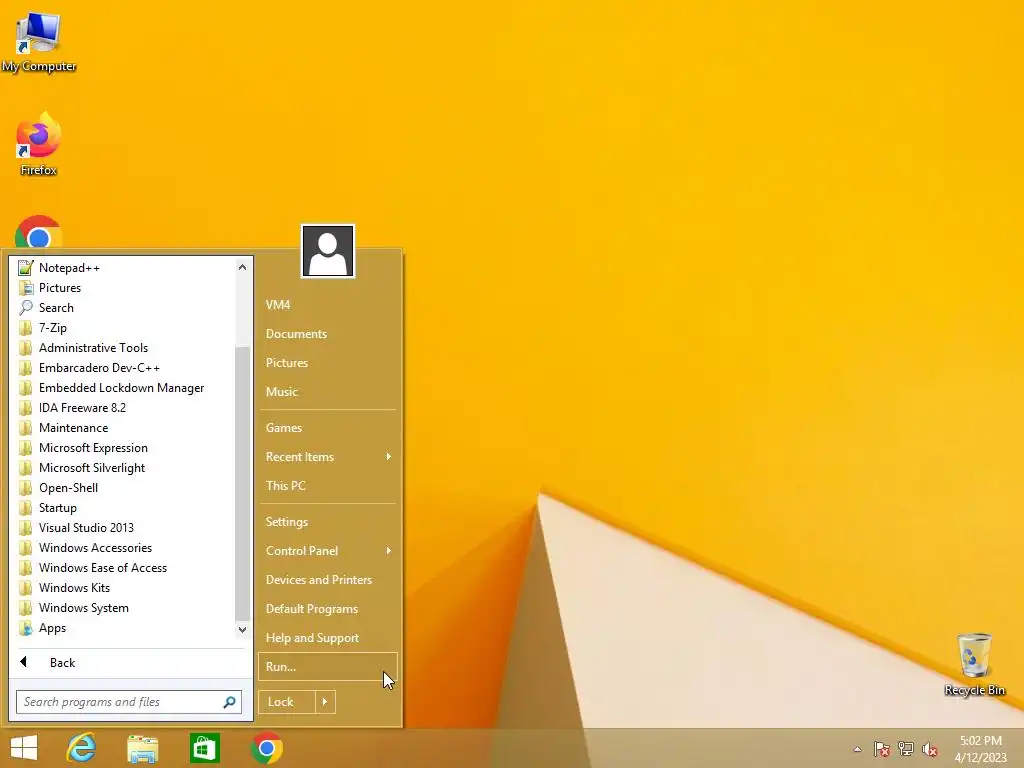Click the programs list scrollbar thumb
1024x768 pixels.
[x=242, y=483]
